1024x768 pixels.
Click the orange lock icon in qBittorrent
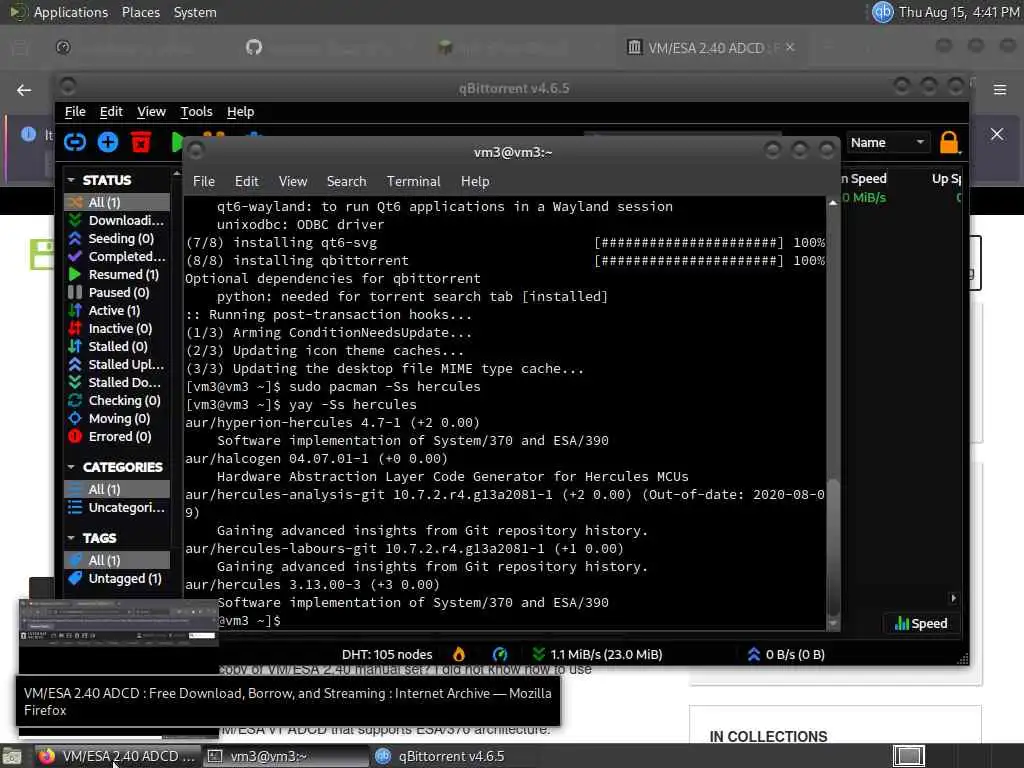pos(949,142)
